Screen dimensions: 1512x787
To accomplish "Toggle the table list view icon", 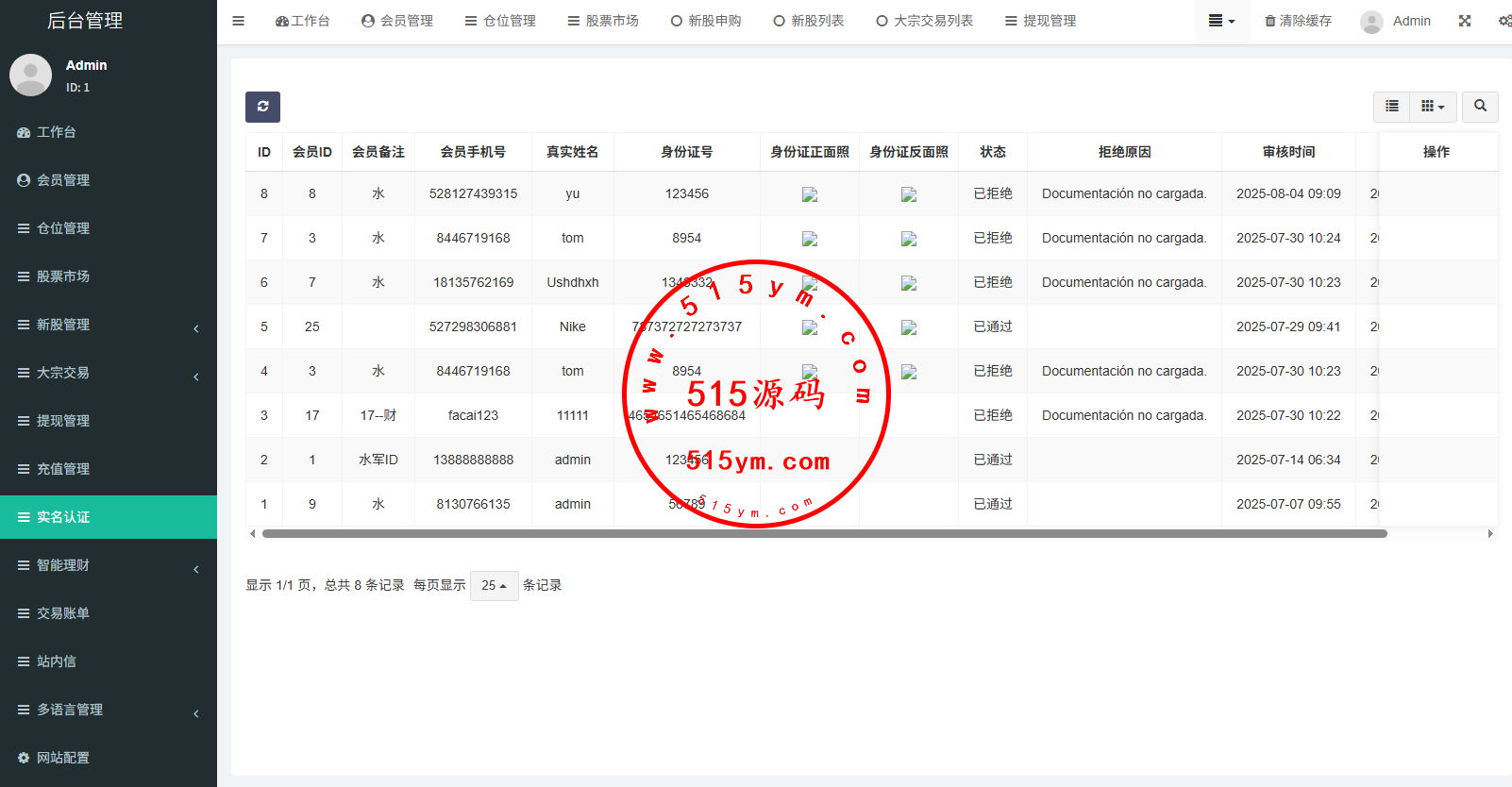I will [x=1391, y=107].
